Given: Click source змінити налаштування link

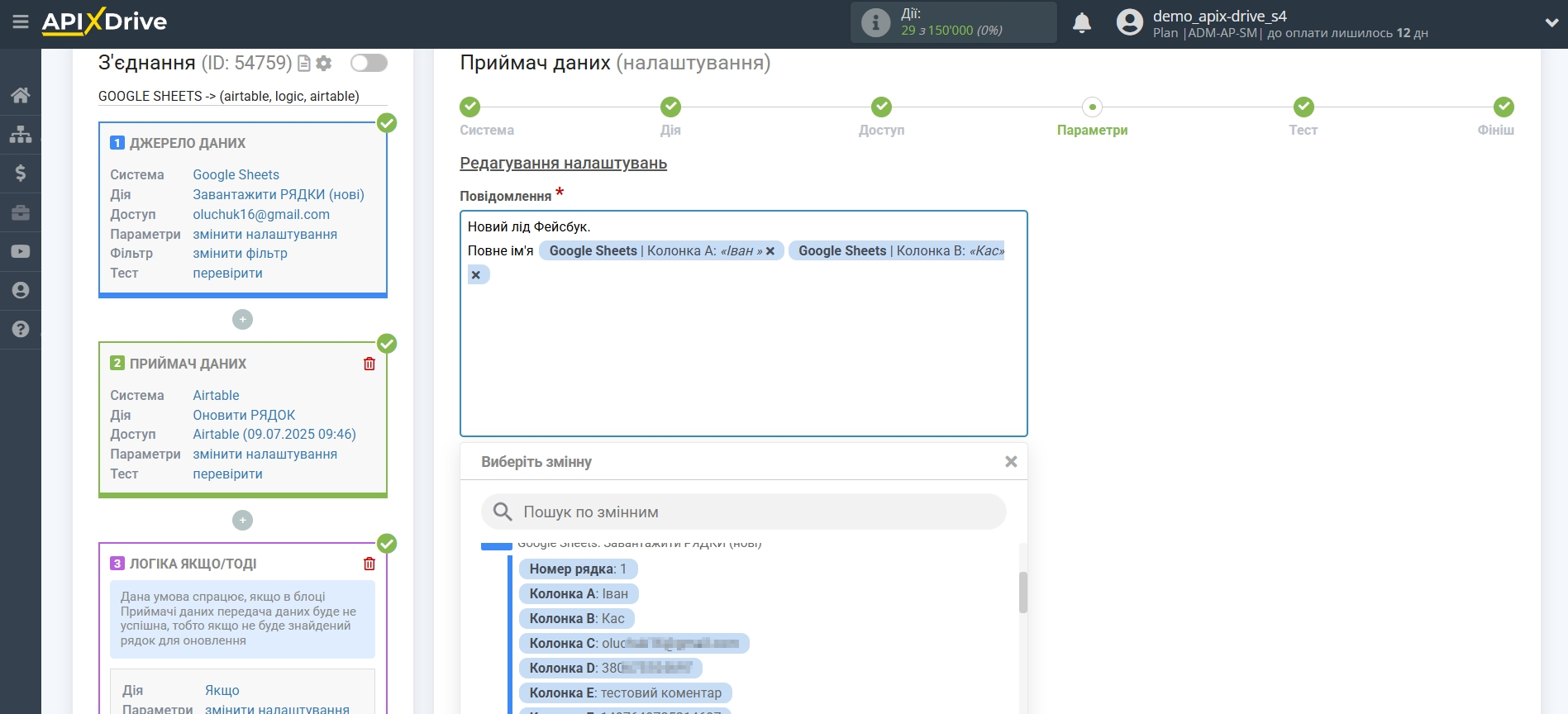Looking at the screenshot, I should 265,234.
